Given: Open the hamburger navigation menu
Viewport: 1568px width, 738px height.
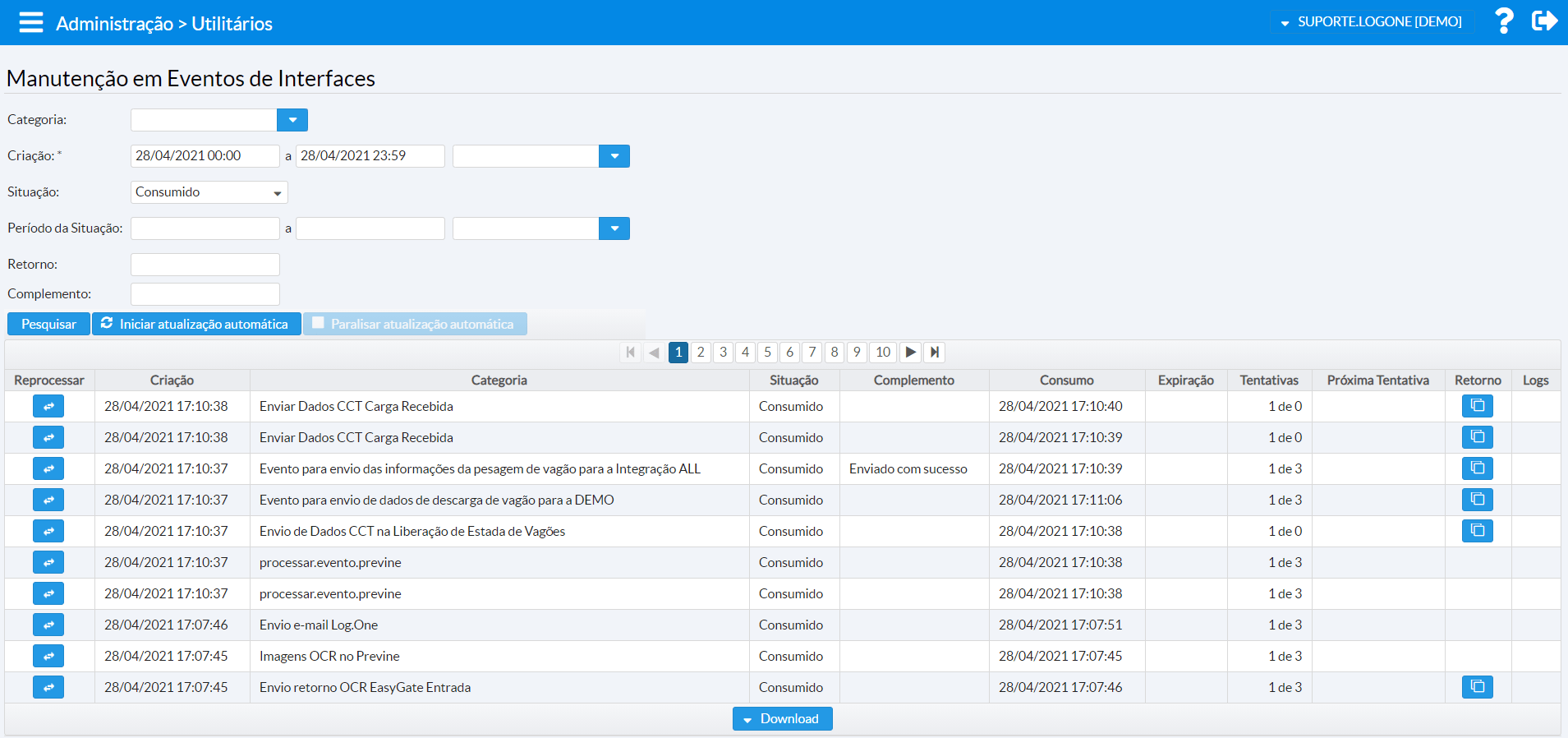Looking at the screenshot, I should click(x=31, y=22).
